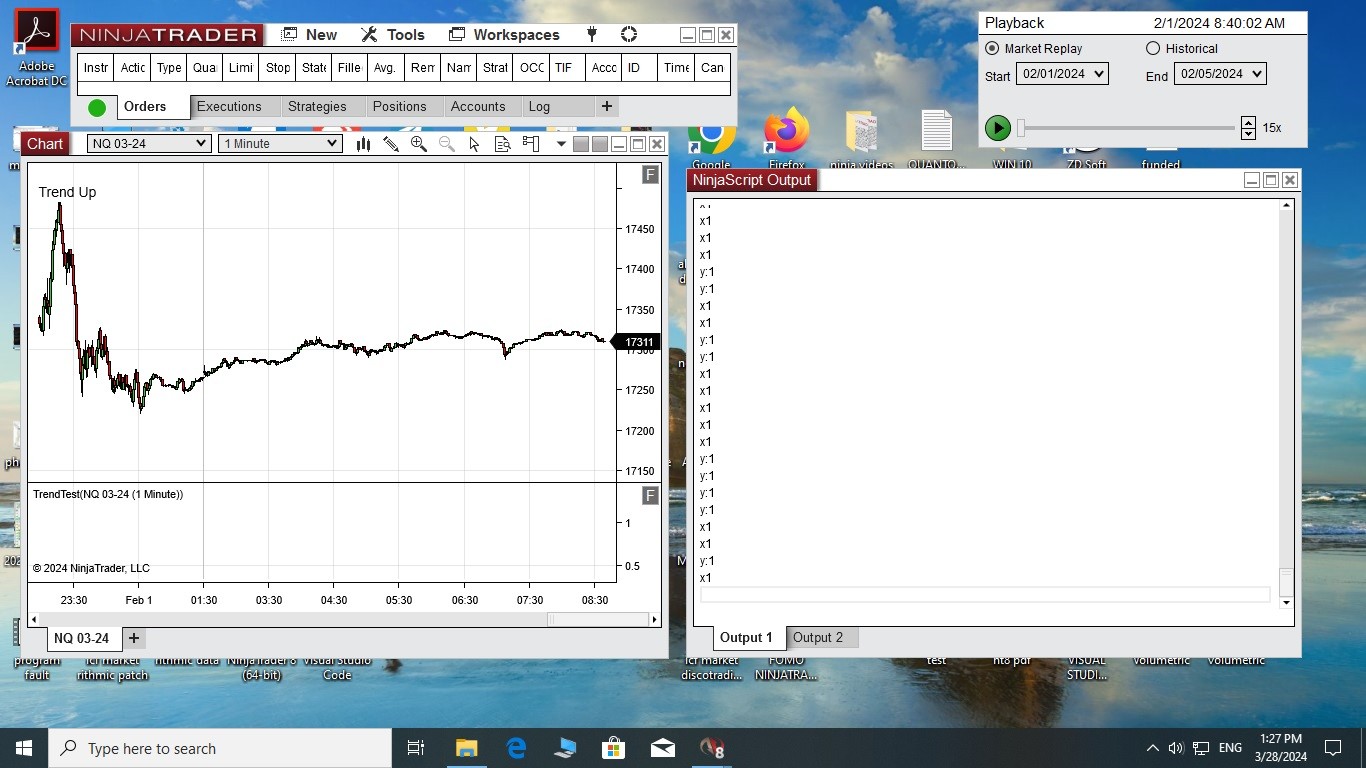Select the chart cursor pointer tool
Screen dimensions: 1366x768
point(474,144)
